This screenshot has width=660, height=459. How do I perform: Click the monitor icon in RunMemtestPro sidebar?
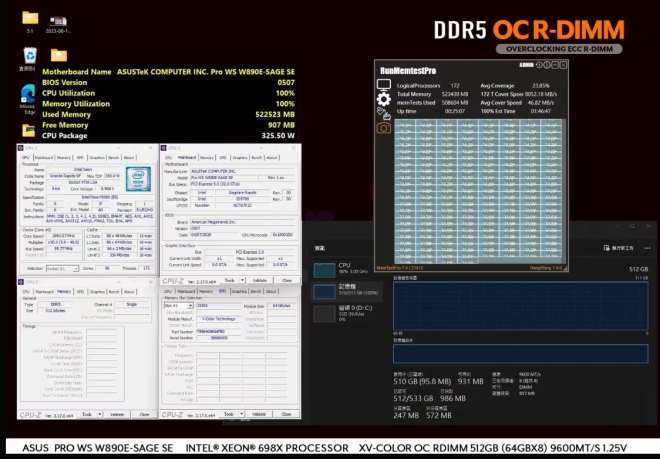click(x=383, y=85)
